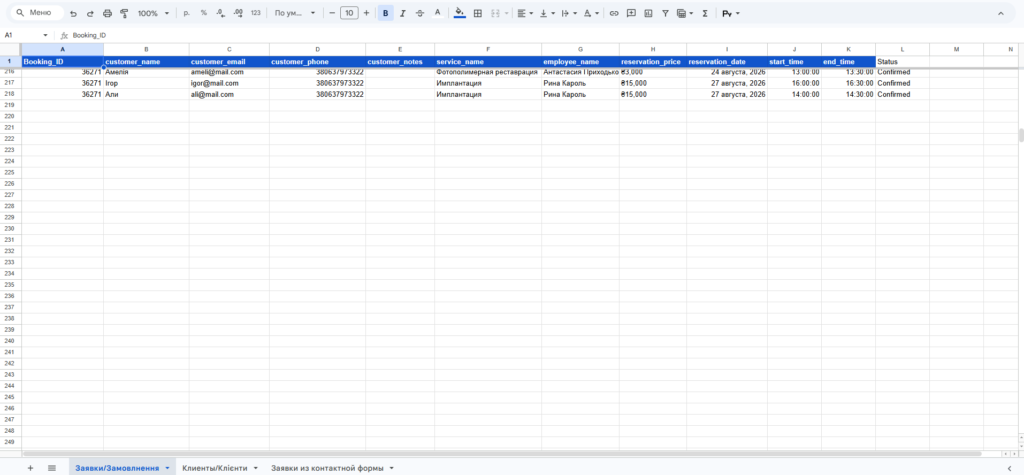Click the vertical scrollbar thumb
Viewport: 1024px width, 475px height.
[x=1021, y=135]
